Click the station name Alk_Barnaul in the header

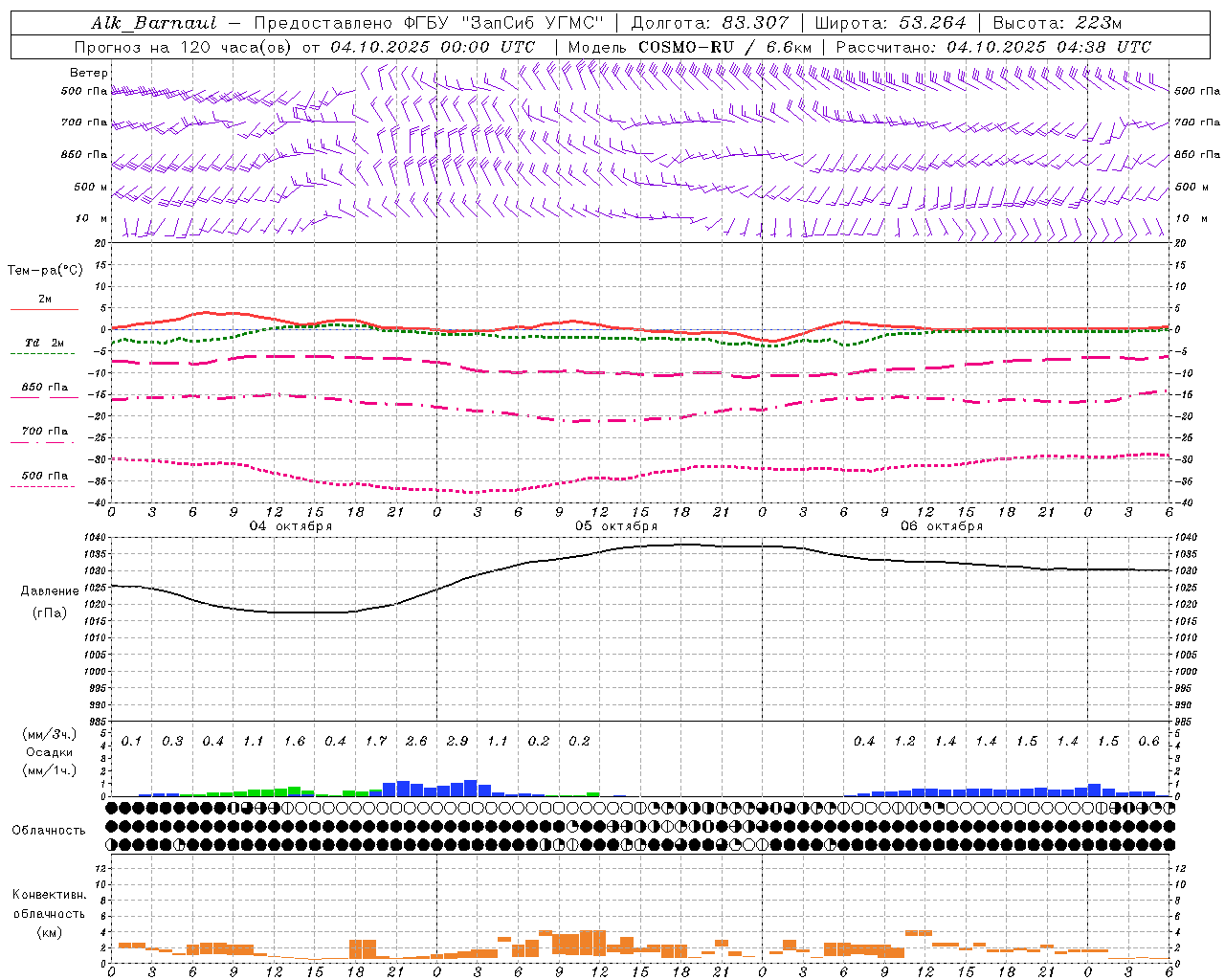(154, 23)
